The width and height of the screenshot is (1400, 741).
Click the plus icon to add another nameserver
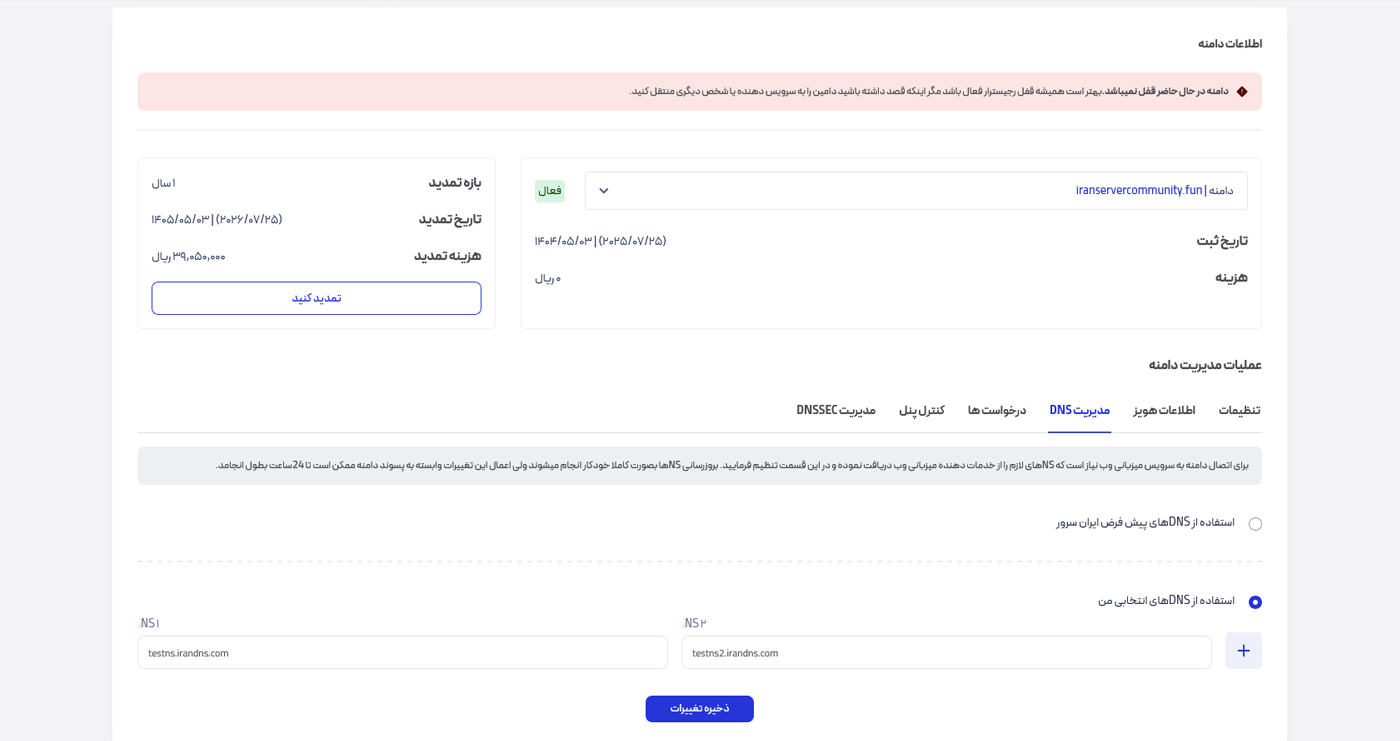[x=1243, y=650]
